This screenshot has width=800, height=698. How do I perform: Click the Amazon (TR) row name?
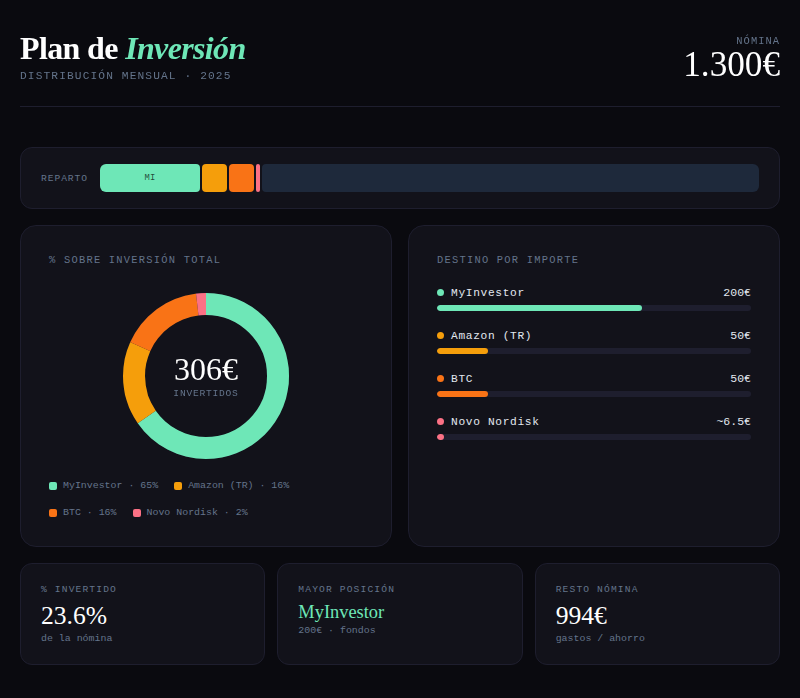(x=491, y=336)
